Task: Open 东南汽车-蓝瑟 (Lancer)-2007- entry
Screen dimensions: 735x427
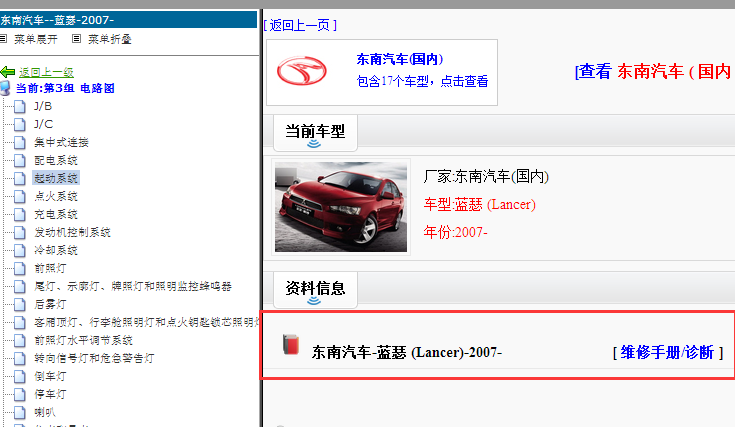Action: 406,352
